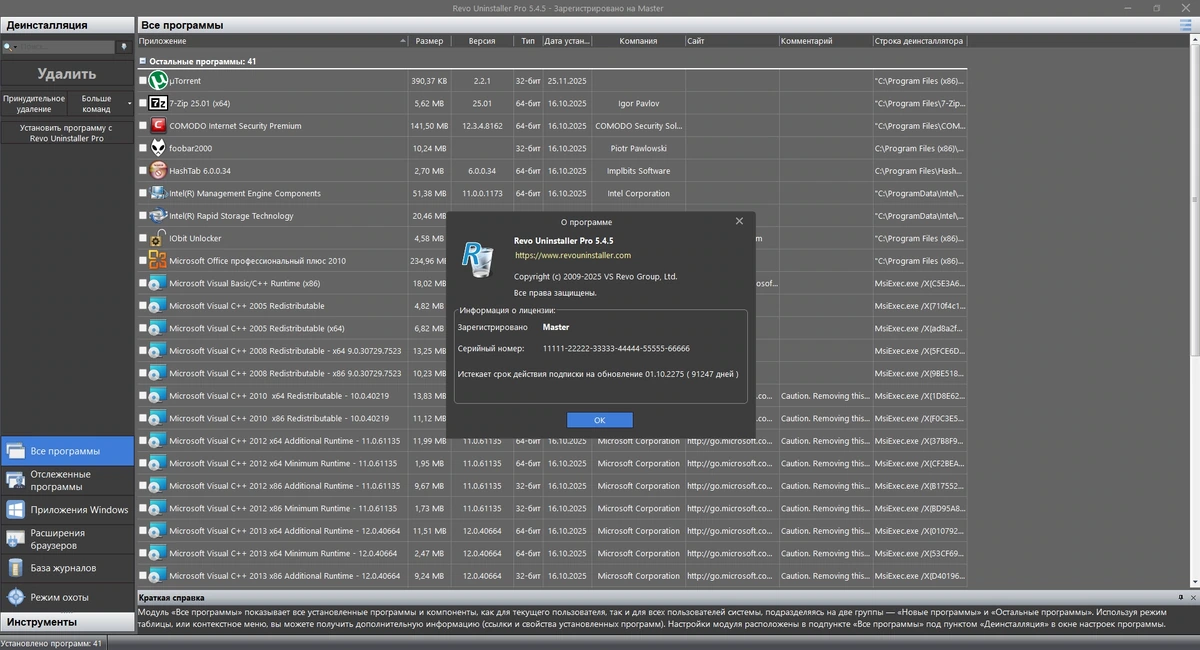
Task: Click the µTorrent program icon
Action: click(x=157, y=81)
